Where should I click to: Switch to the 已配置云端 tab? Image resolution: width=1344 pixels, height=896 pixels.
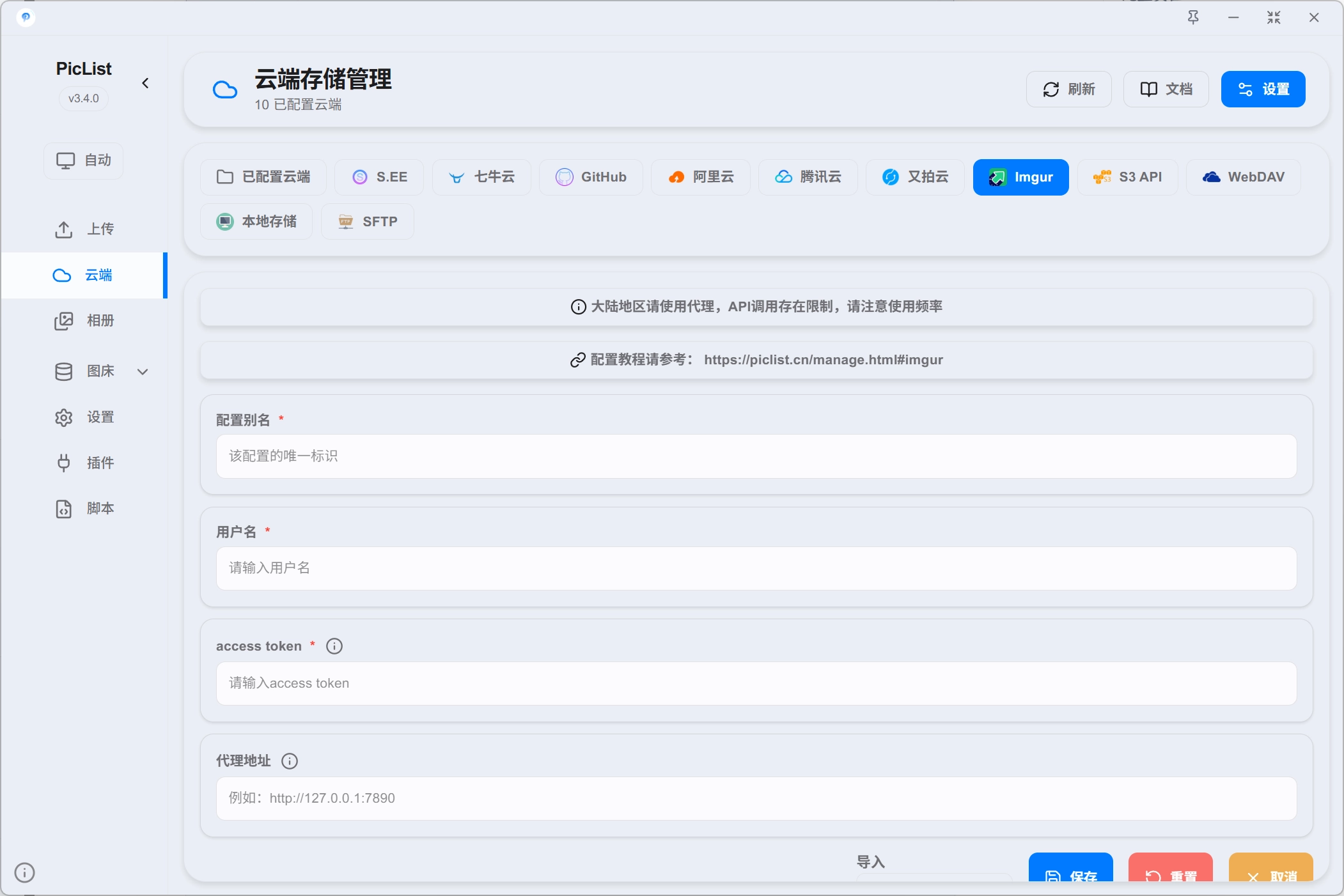coord(263,177)
